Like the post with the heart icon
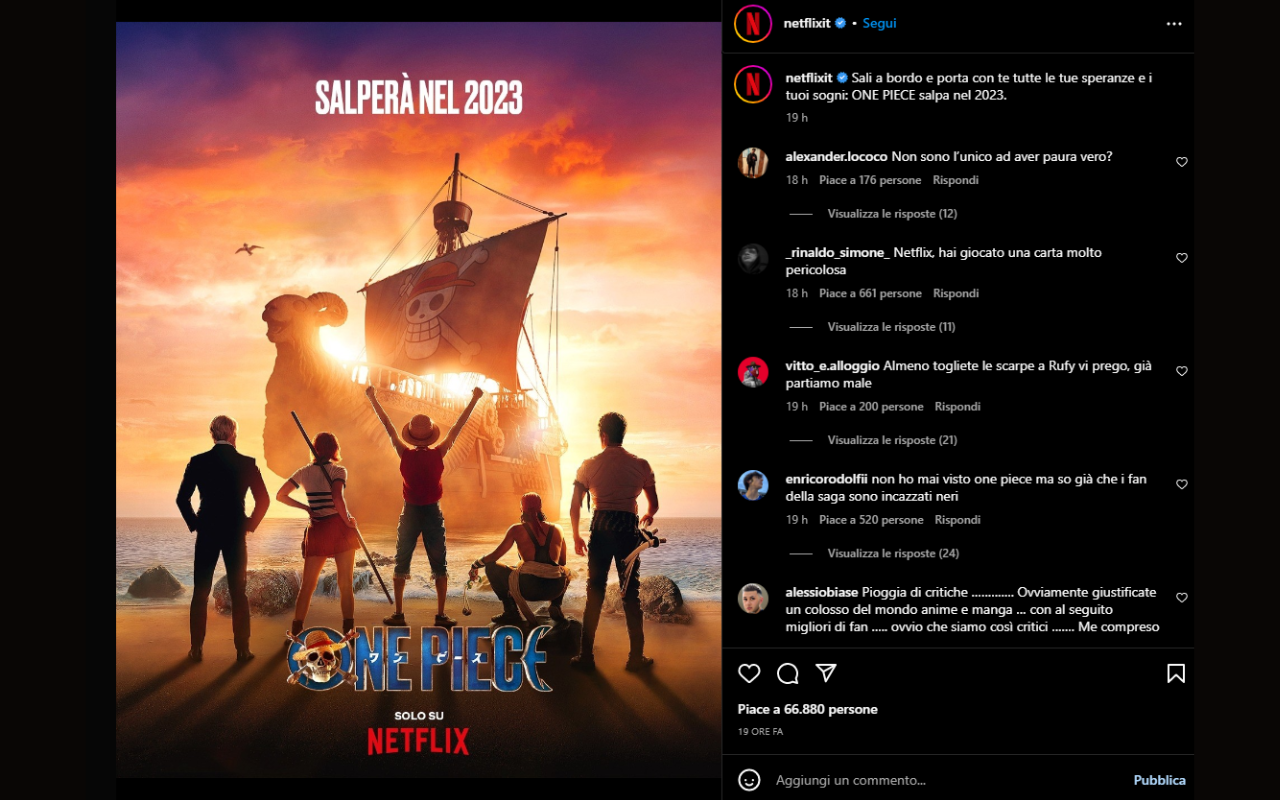Screen dimensions: 1280x800 749,674
